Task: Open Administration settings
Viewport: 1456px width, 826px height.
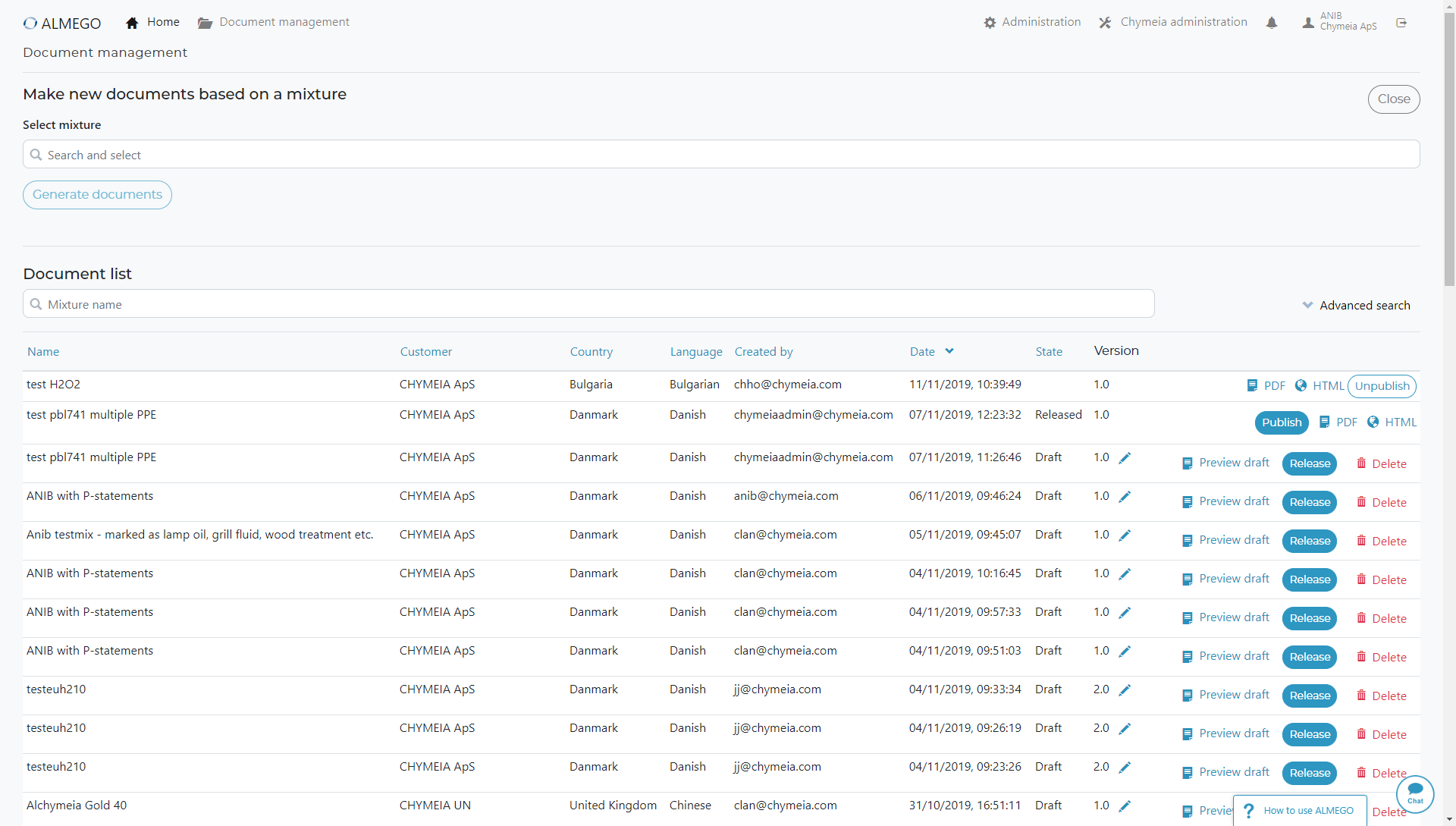Action: (1032, 22)
